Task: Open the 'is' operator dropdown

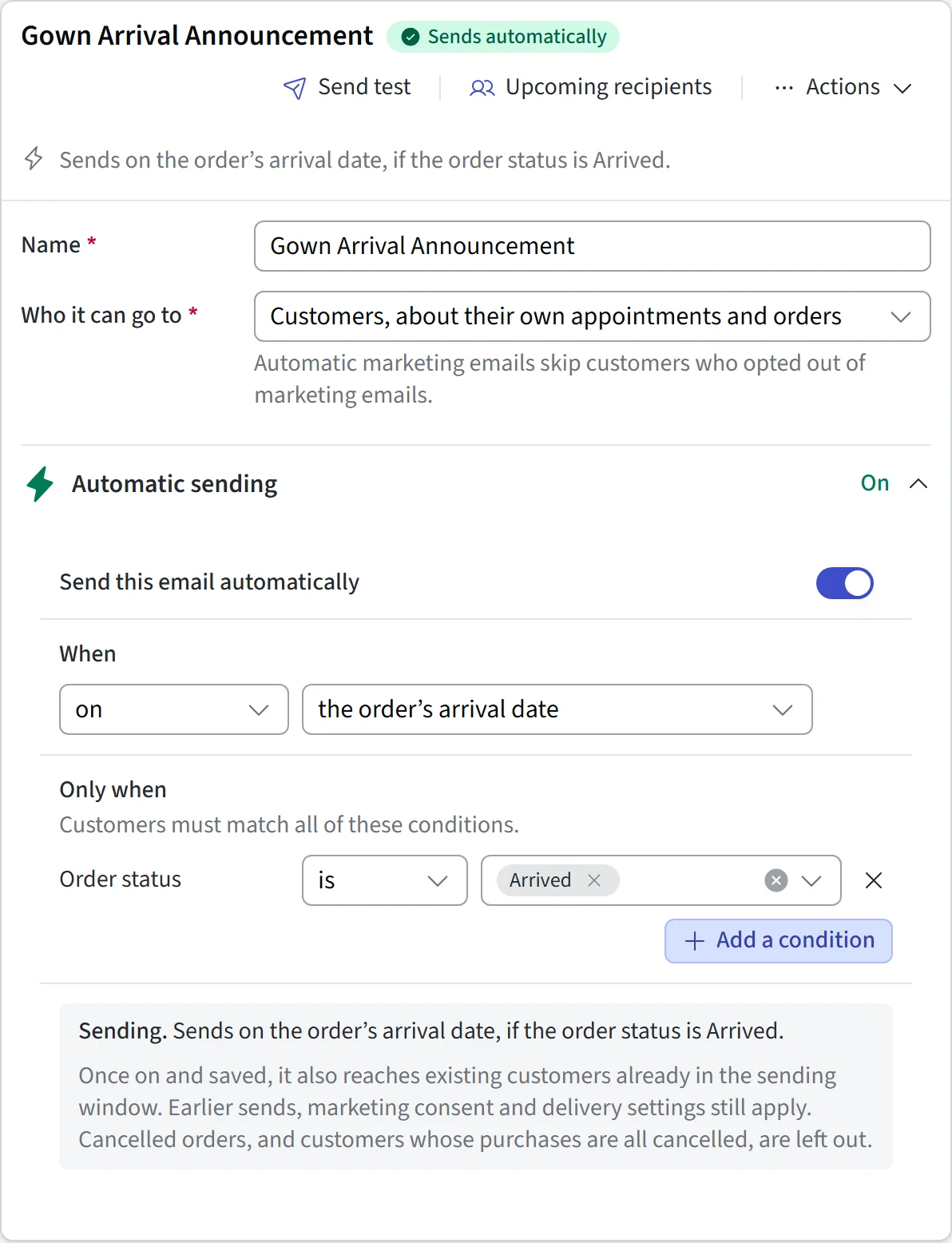Action: tap(385, 880)
